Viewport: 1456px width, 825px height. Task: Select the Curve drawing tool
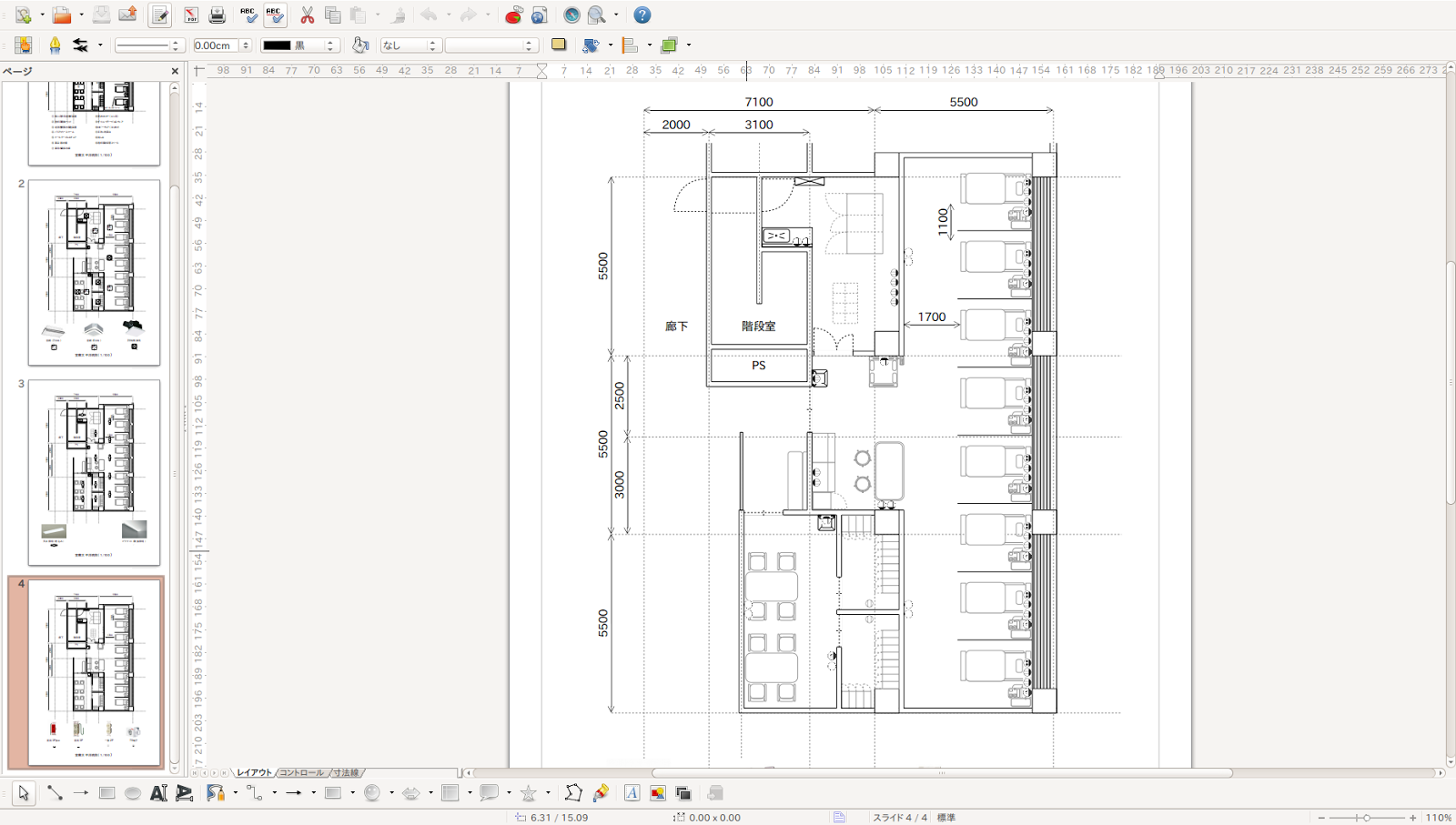(x=215, y=793)
